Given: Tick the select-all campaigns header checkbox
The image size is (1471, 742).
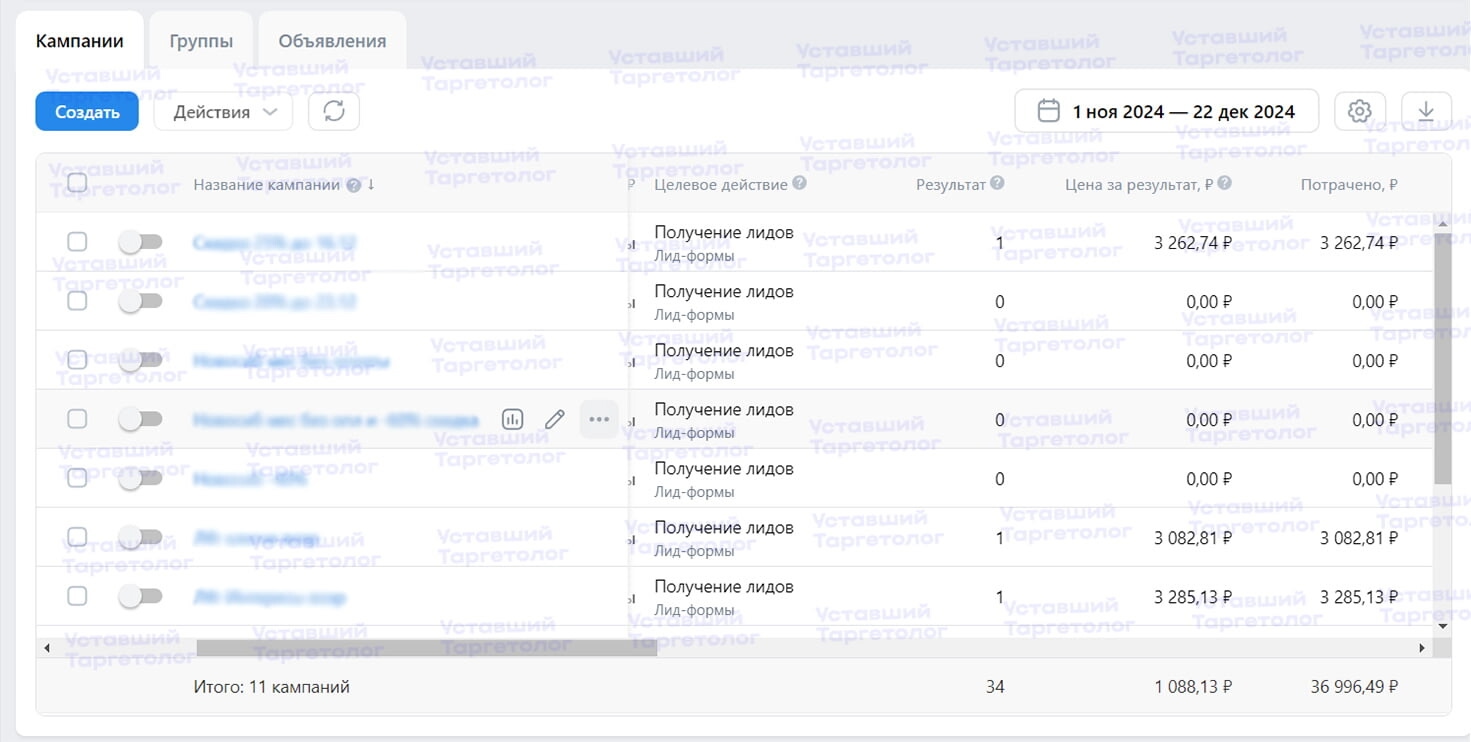Looking at the screenshot, I should 77,183.
